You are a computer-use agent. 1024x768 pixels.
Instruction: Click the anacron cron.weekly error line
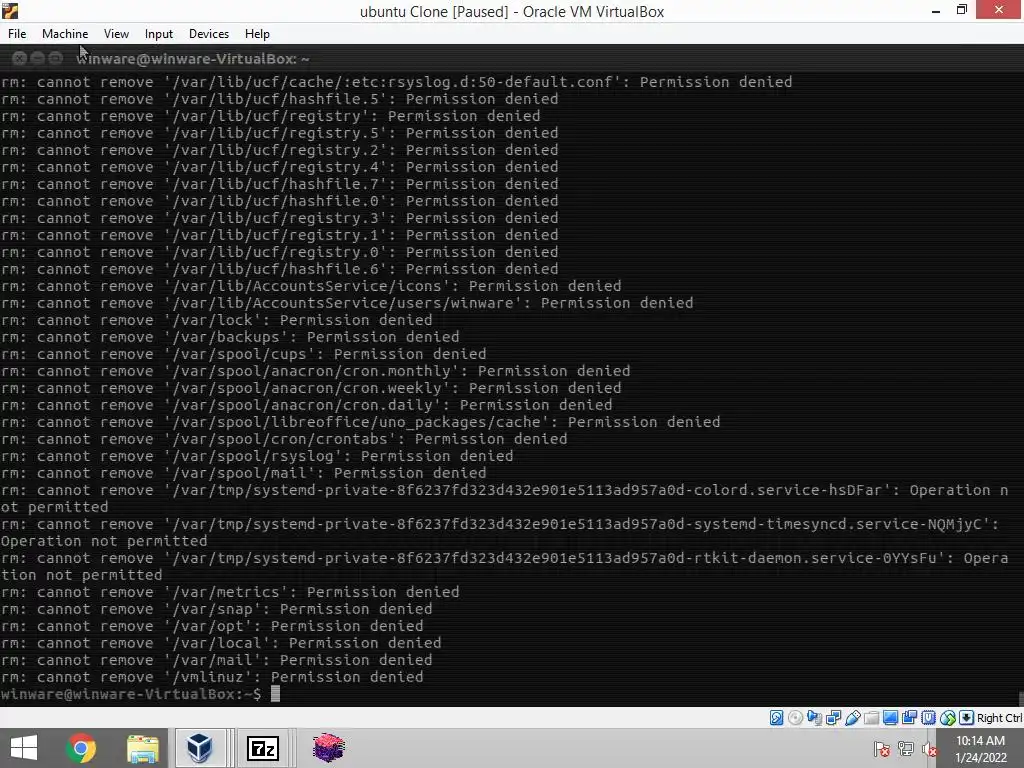[311, 388]
